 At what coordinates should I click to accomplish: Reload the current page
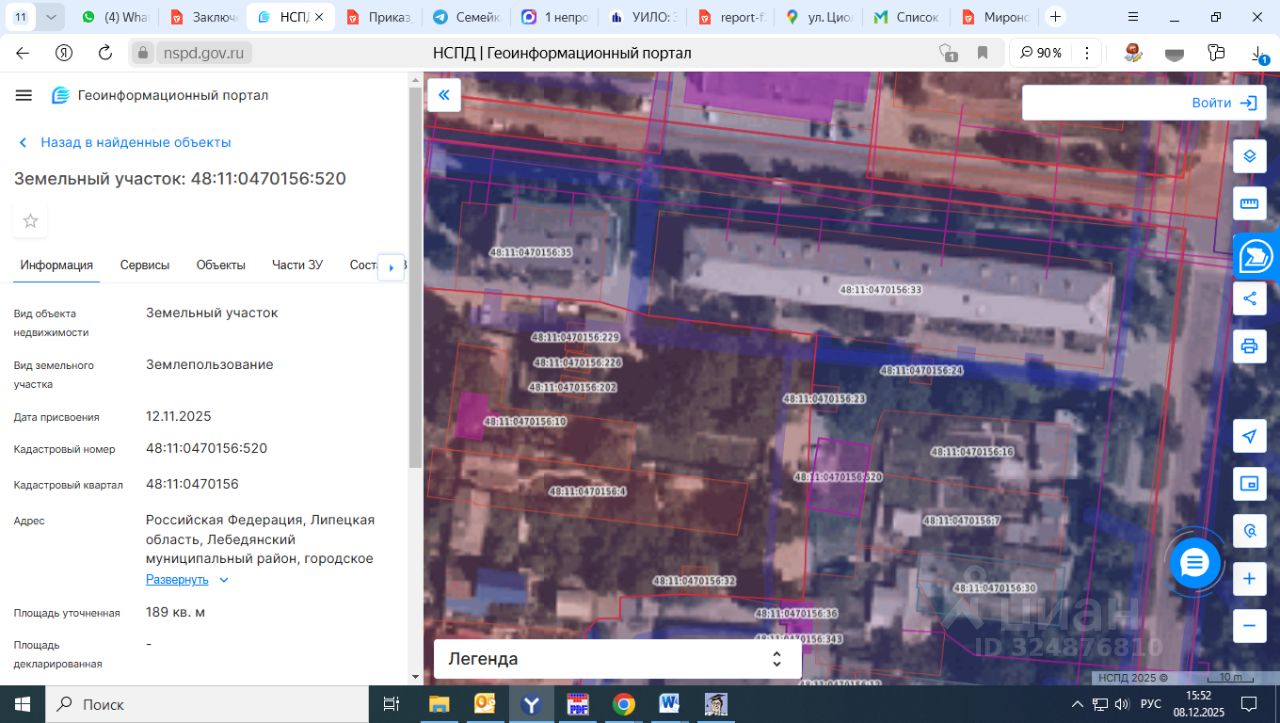(105, 53)
